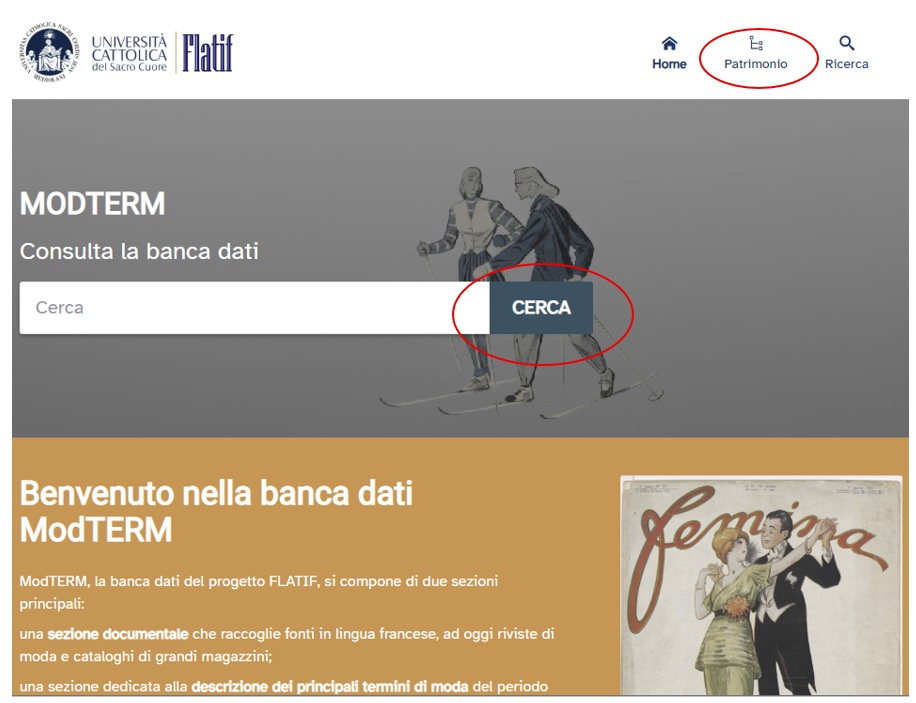The height and width of the screenshot is (703, 916).
Task: Click the Università Cattolica seal logo
Action: pyautogui.click(x=48, y=53)
